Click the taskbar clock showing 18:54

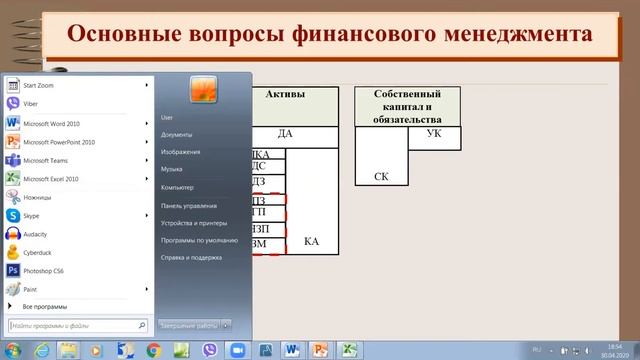(x=614, y=351)
